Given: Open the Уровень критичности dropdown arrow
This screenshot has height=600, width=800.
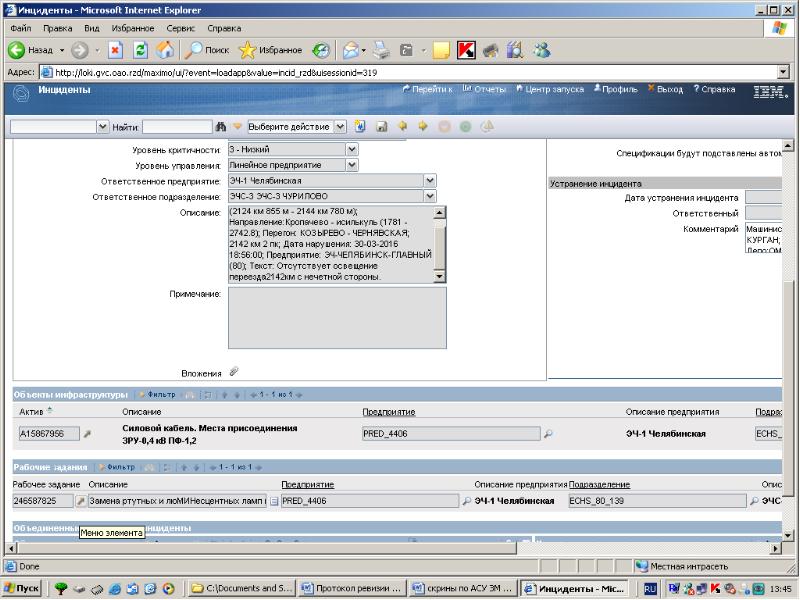Looking at the screenshot, I should click(x=352, y=149).
